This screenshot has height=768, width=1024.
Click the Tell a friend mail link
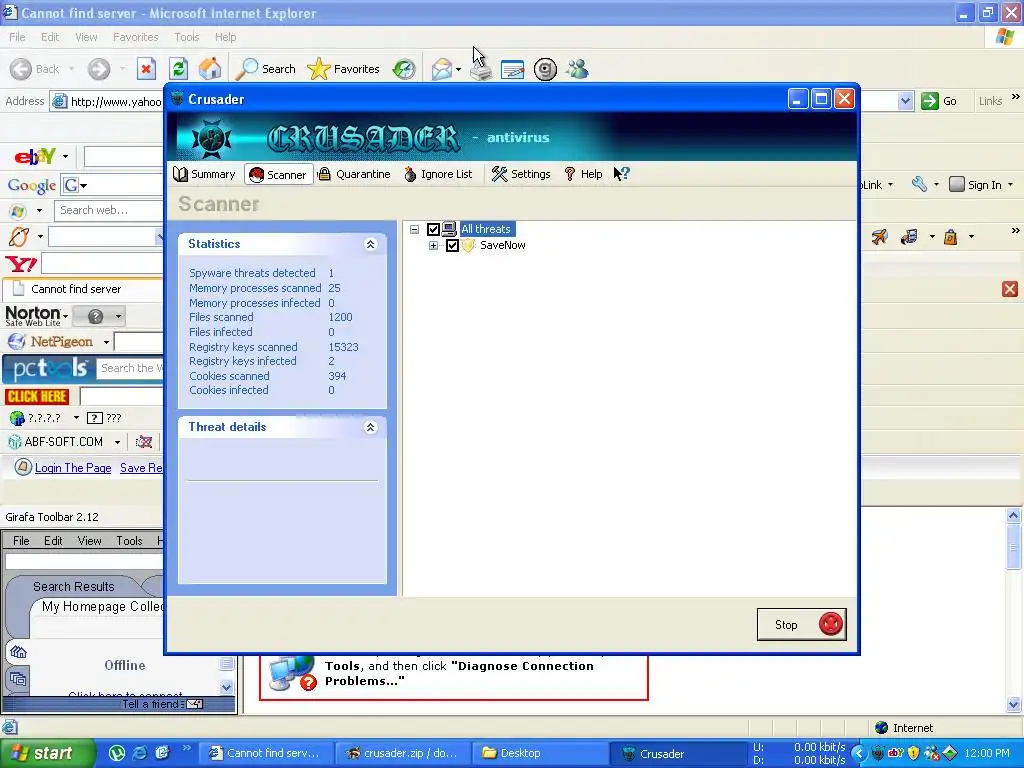click(x=163, y=704)
